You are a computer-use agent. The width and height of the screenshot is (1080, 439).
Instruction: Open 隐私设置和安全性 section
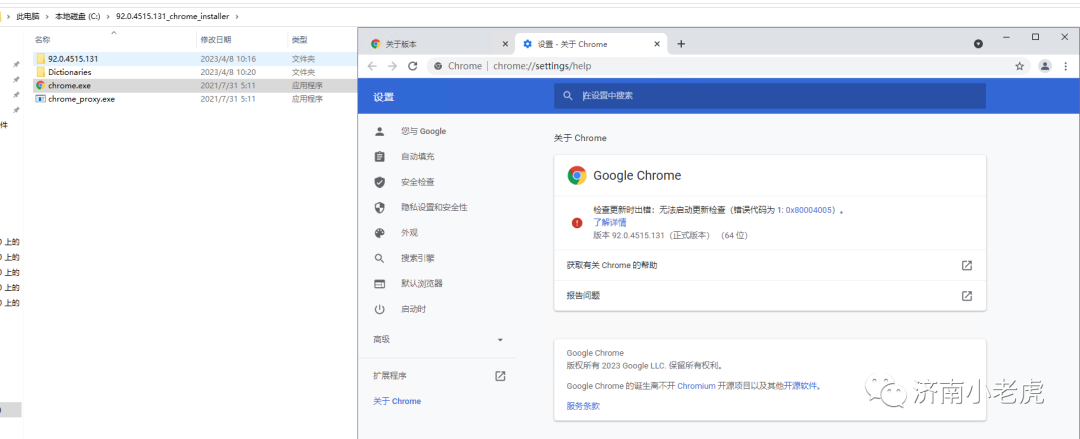click(x=435, y=207)
